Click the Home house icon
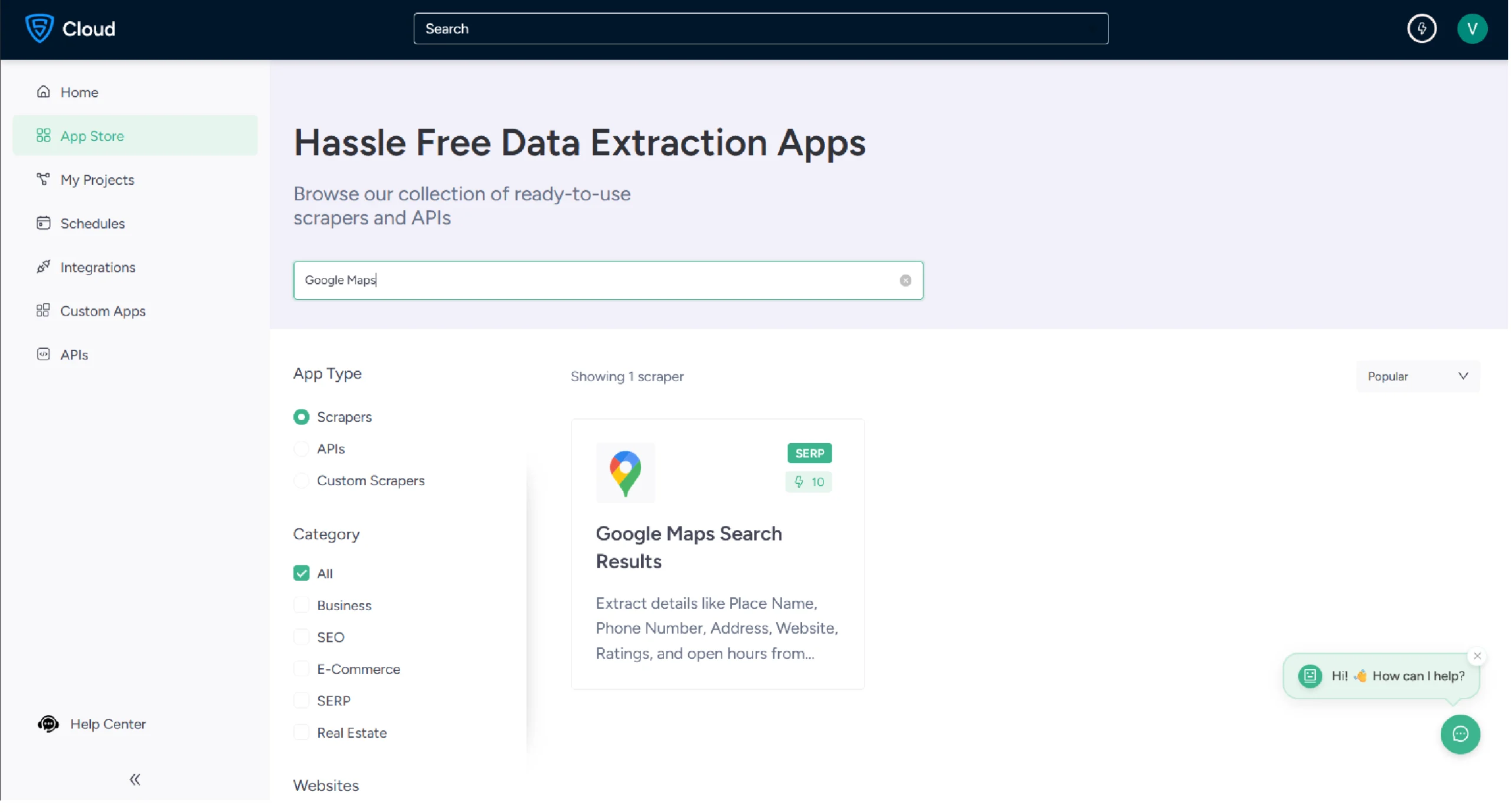This screenshot has width=1511, height=812. pyautogui.click(x=43, y=91)
